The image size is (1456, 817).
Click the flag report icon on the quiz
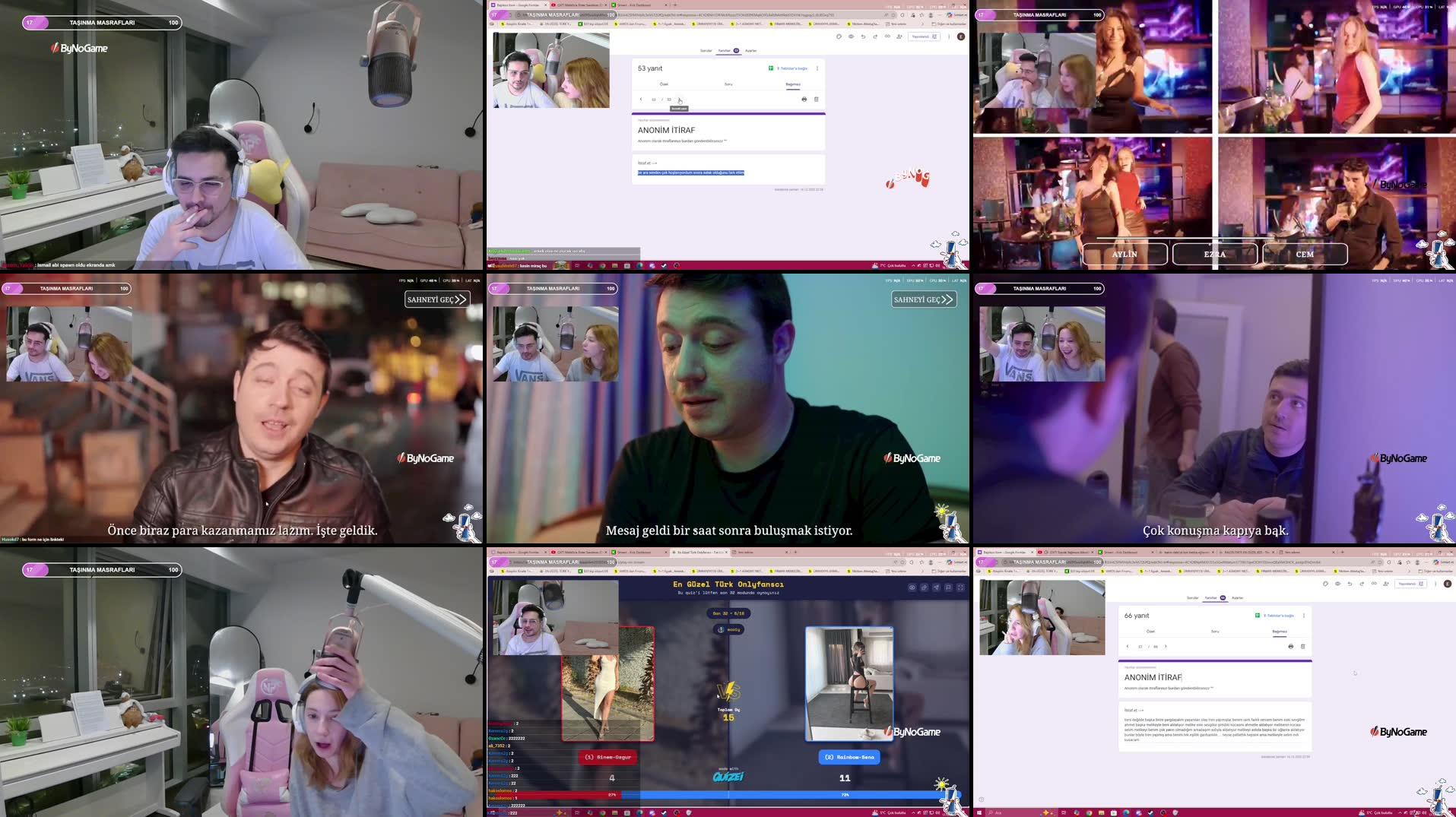(x=949, y=587)
